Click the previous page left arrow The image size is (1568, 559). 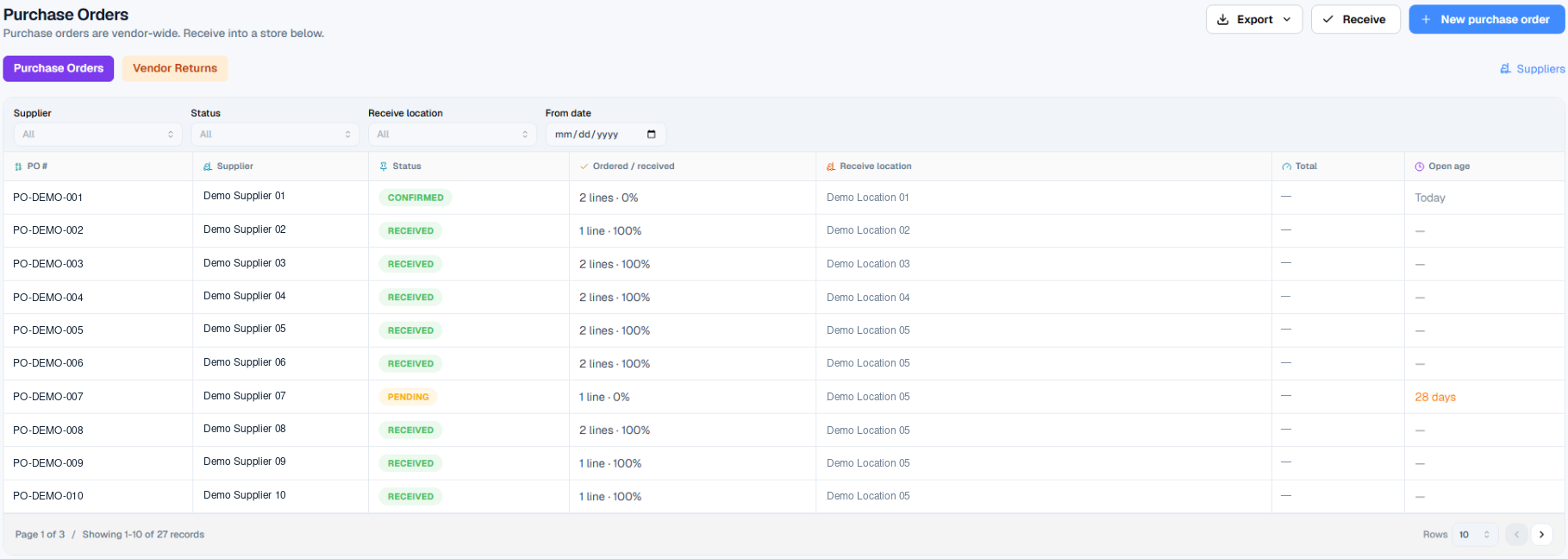pyautogui.click(x=1516, y=535)
